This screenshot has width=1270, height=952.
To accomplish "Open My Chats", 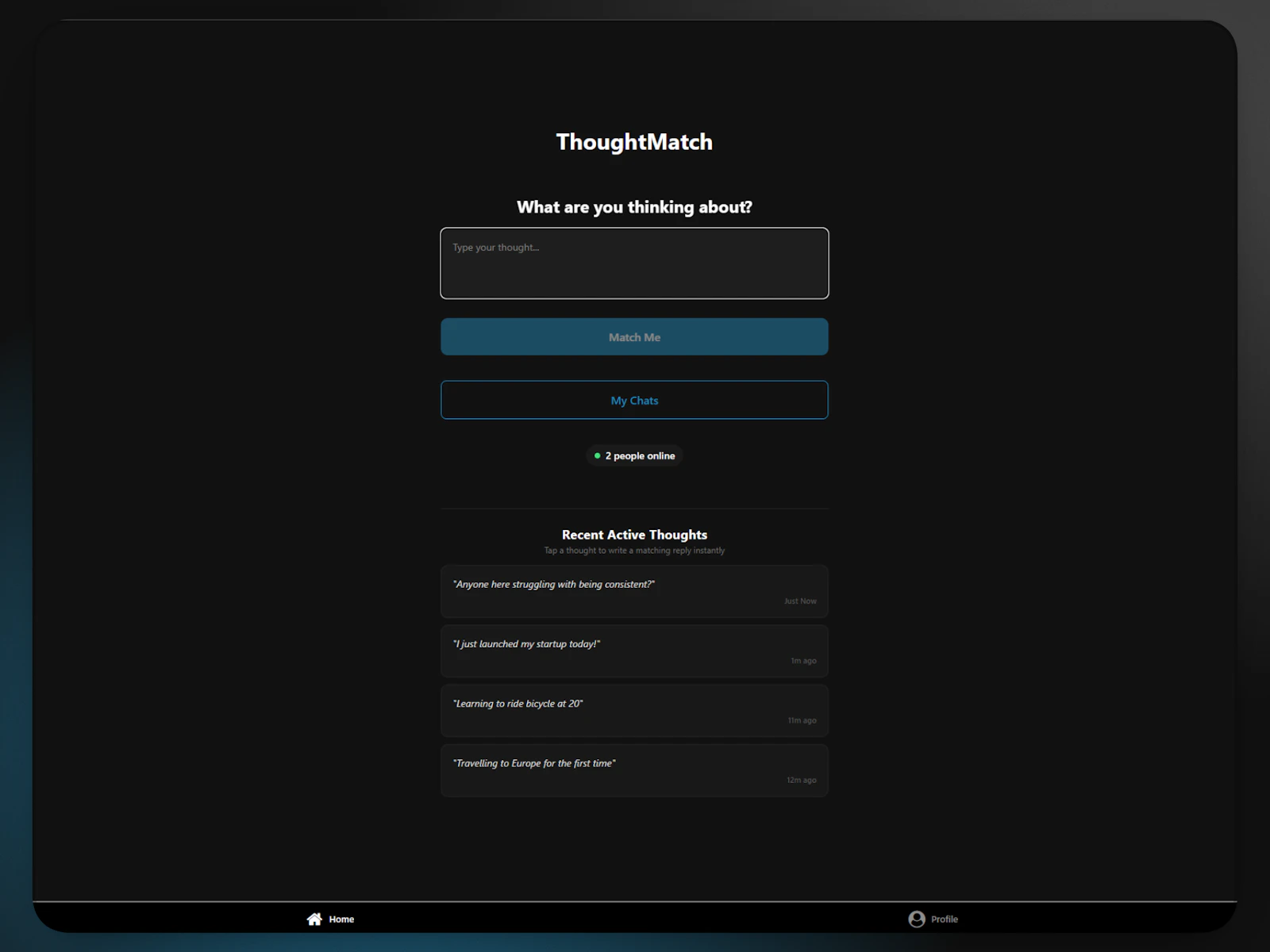I will [x=634, y=400].
